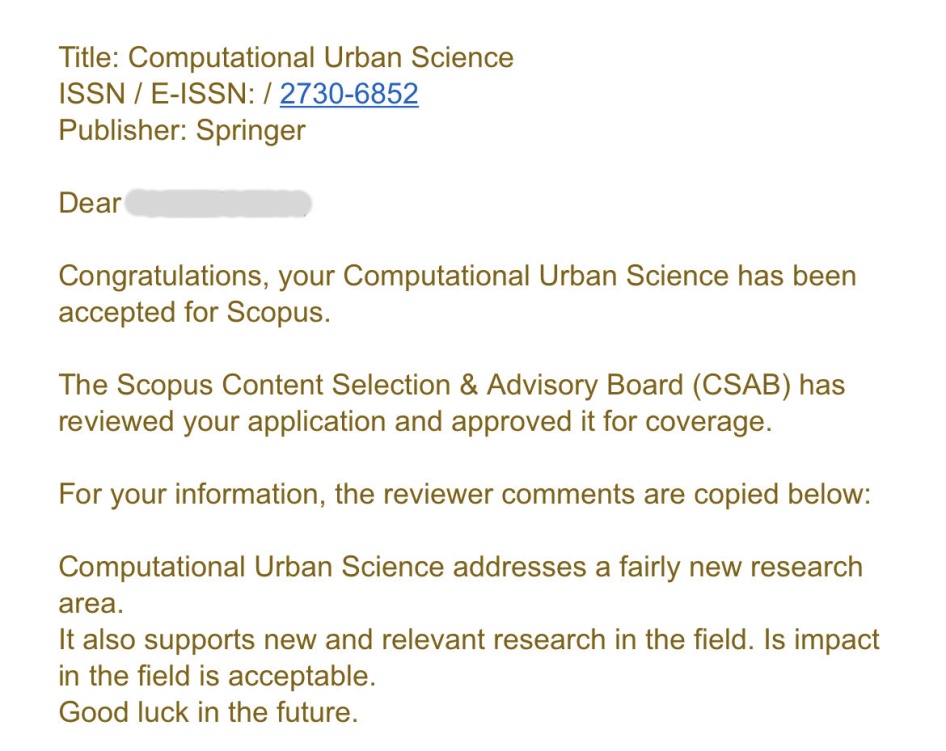Image resolution: width=946 pixels, height=751 pixels.
Task: Click the '(CSAB)' abbreviation
Action: coord(741,385)
